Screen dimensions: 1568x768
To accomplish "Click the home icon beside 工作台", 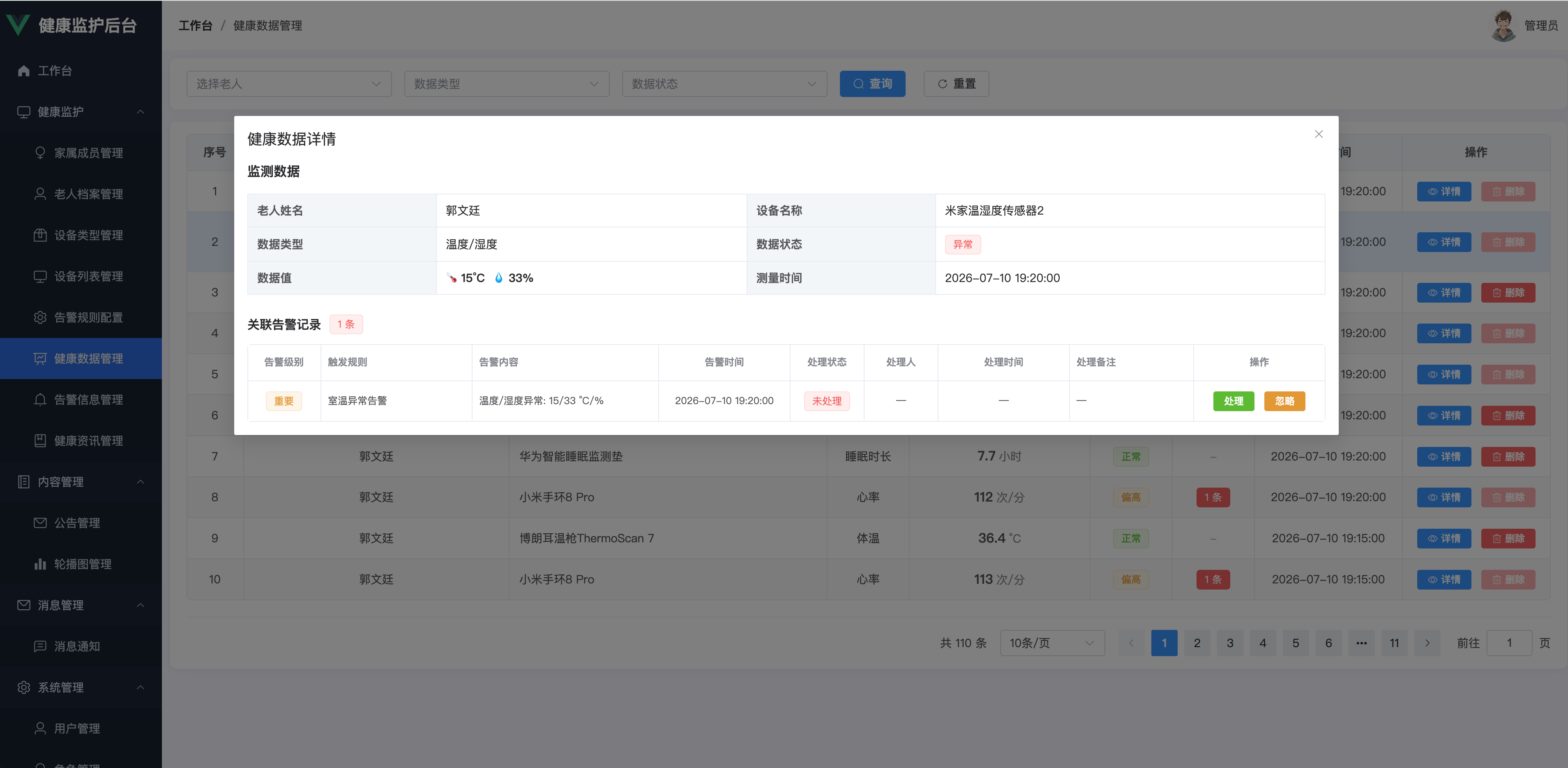I will coord(24,71).
